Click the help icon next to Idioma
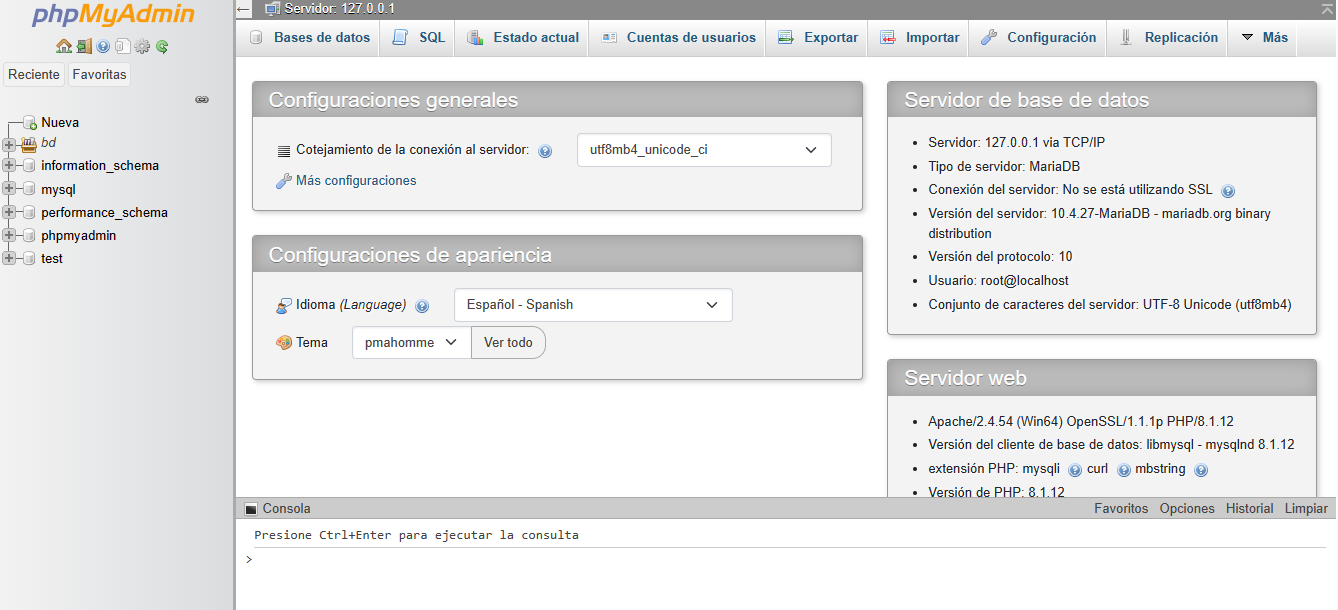Screen dimensions: 1338x610 pos(422,305)
